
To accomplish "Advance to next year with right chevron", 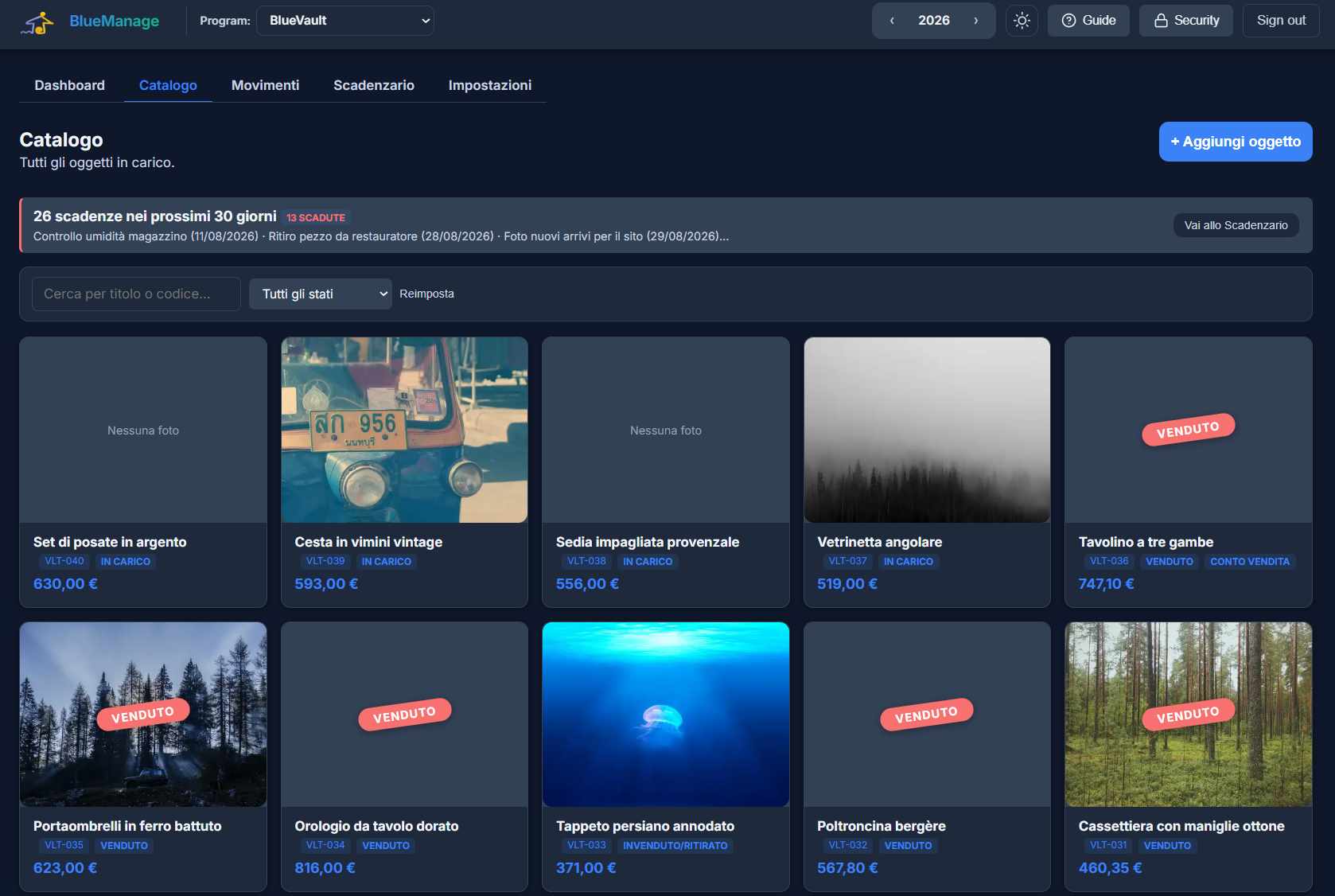I will click(976, 21).
